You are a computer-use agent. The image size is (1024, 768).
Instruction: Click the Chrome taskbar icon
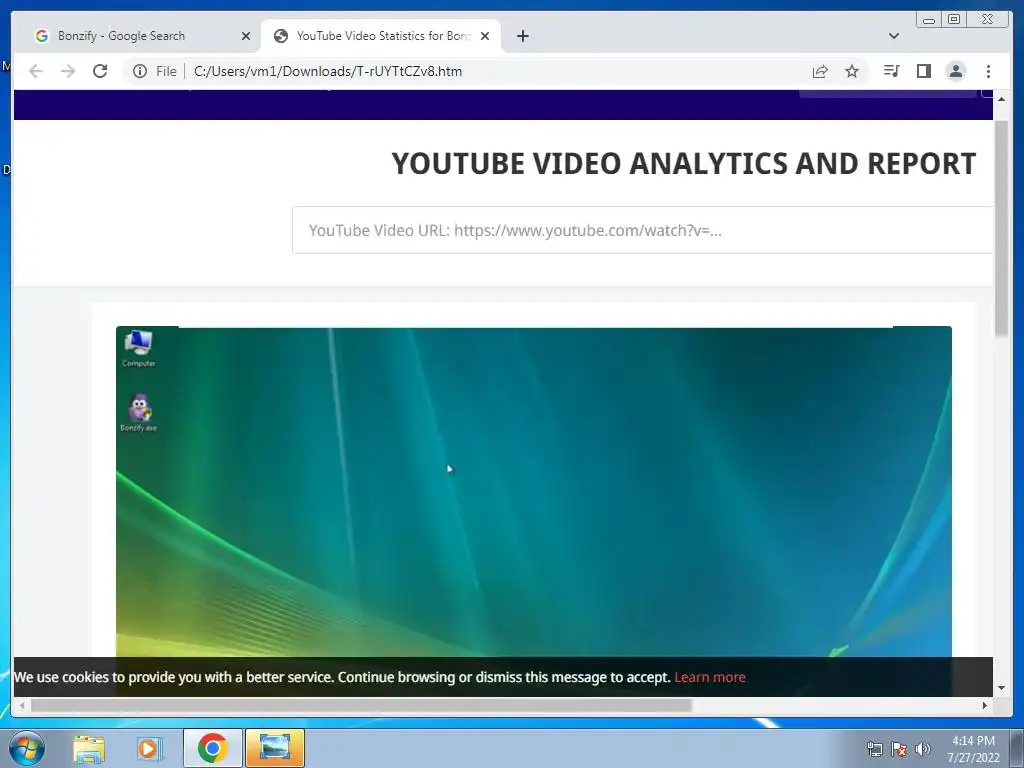point(212,748)
